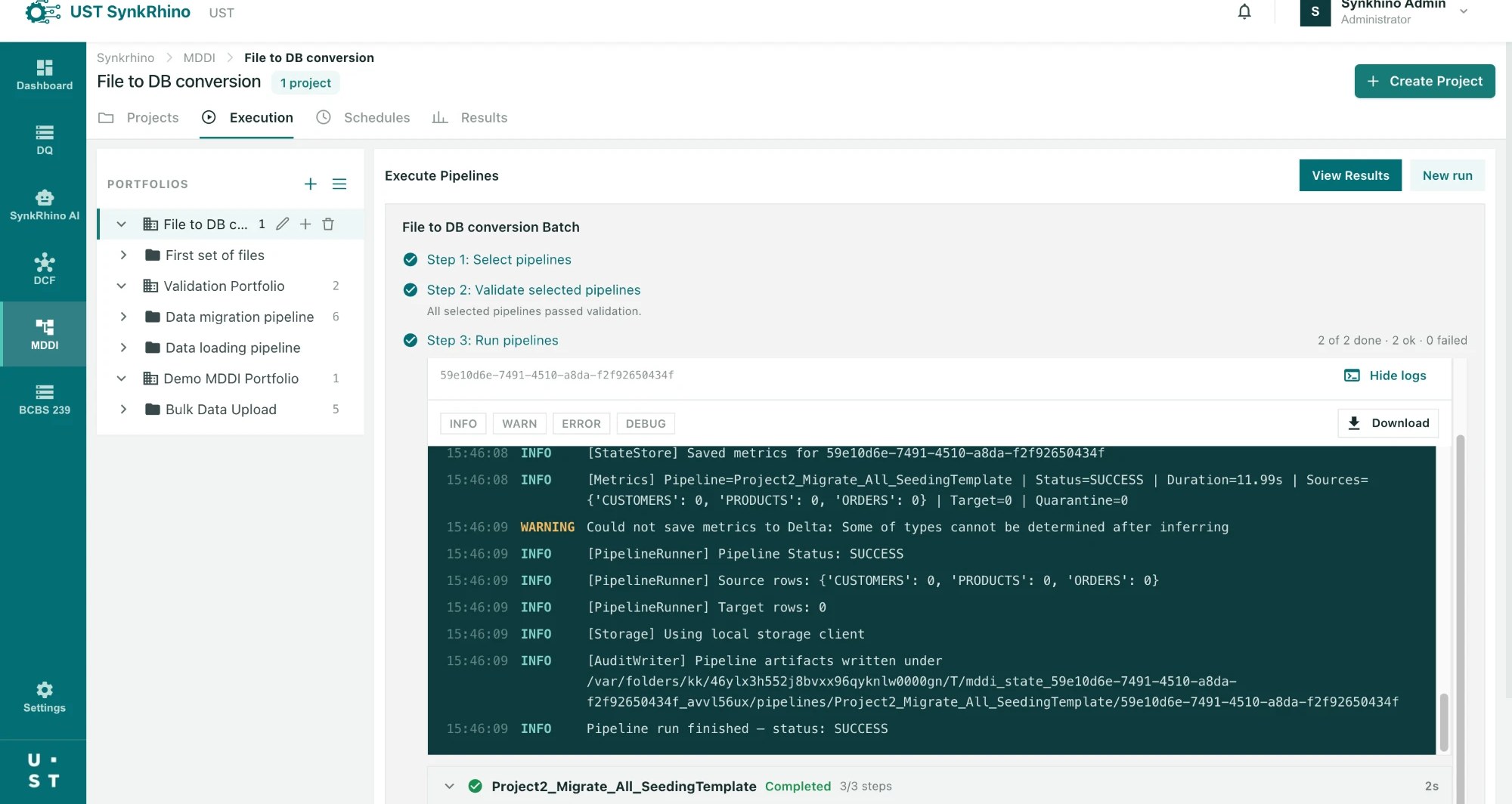This screenshot has height=804, width=1512.
Task: Click the View Results button
Action: pyautogui.click(x=1350, y=175)
